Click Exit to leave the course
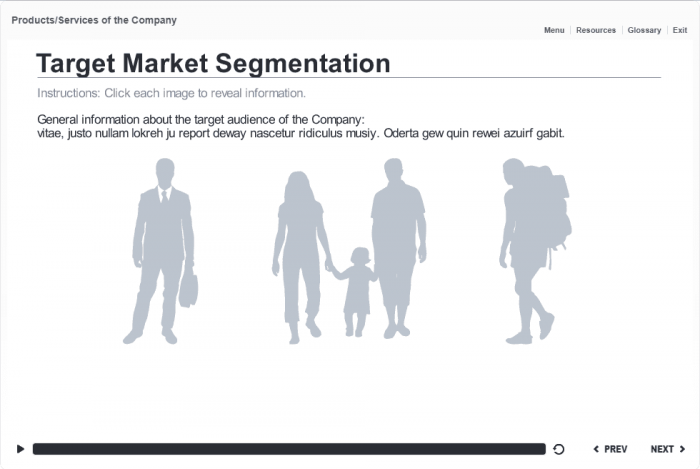This screenshot has height=469, width=700. 680,30
